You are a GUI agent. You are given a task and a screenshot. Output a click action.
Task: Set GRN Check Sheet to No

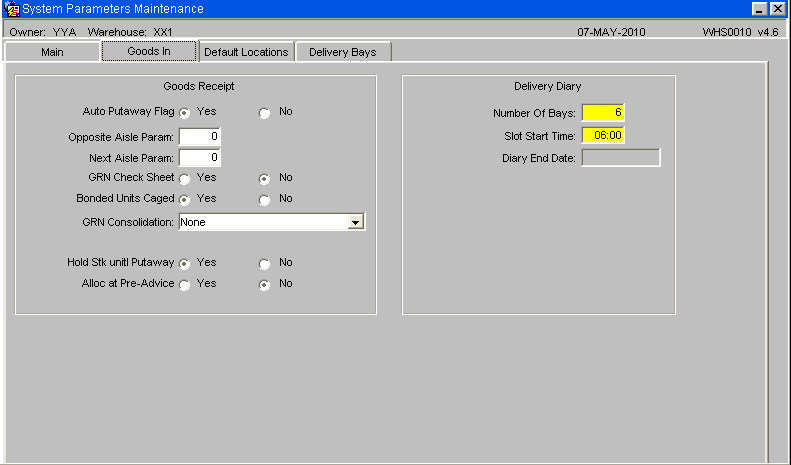pyautogui.click(x=264, y=179)
